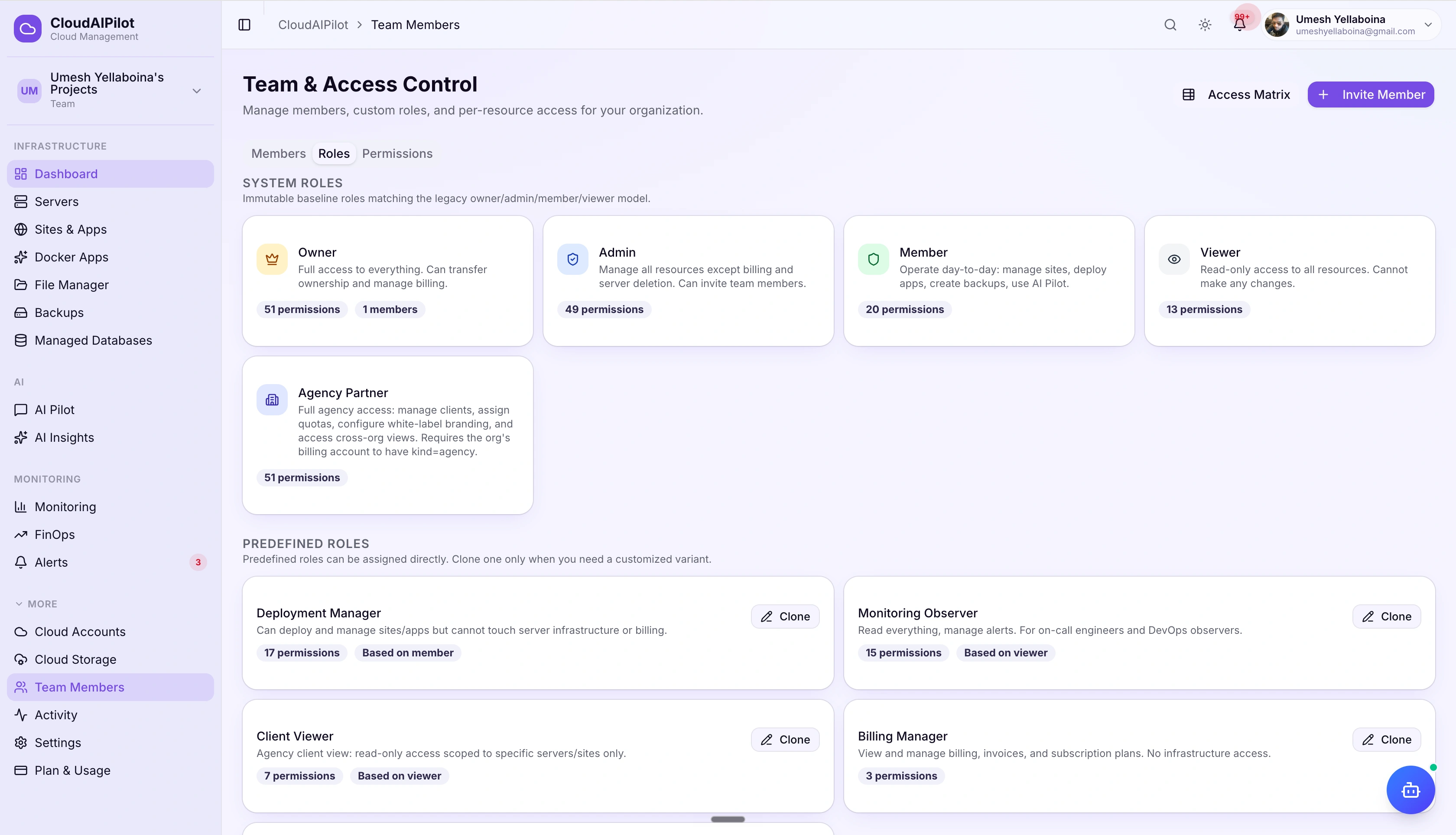Click Member's 20 permissions badge

click(x=904, y=310)
